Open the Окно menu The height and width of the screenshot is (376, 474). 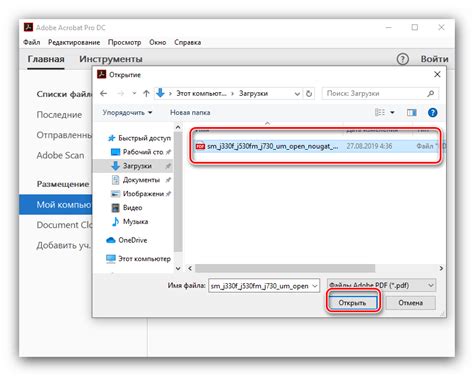pos(157,42)
